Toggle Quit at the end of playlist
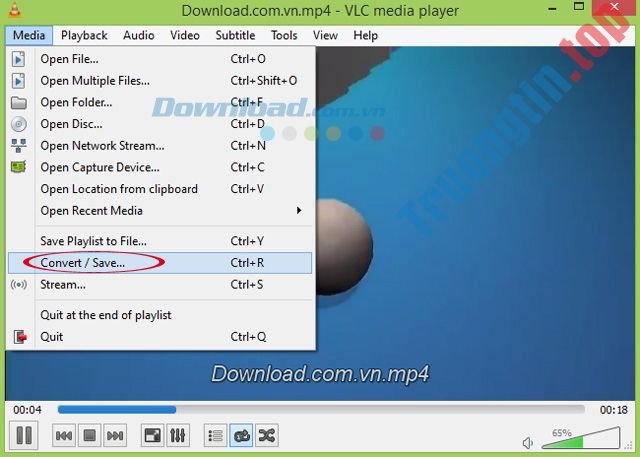 (x=160, y=315)
